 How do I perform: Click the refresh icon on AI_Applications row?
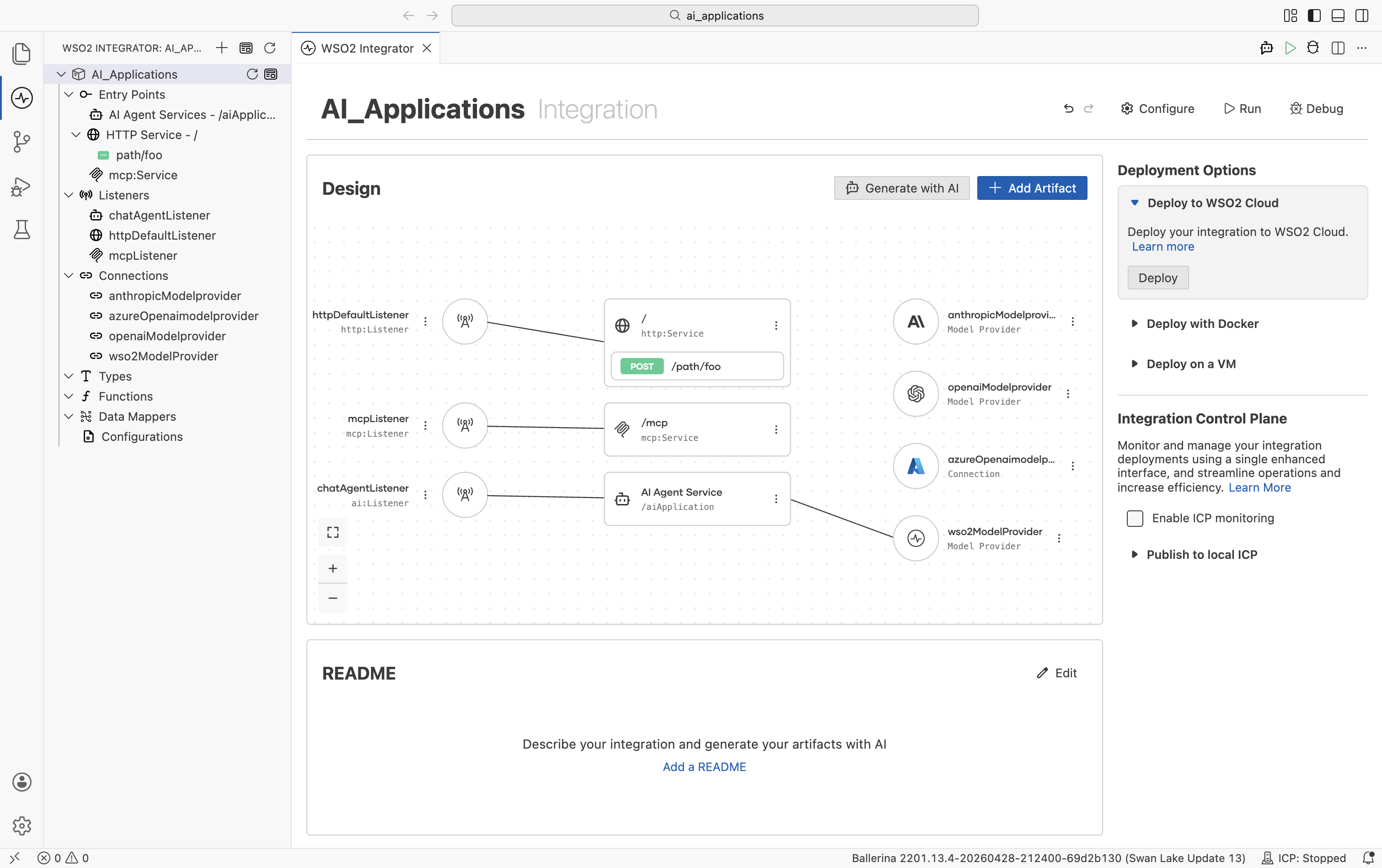[x=252, y=74]
